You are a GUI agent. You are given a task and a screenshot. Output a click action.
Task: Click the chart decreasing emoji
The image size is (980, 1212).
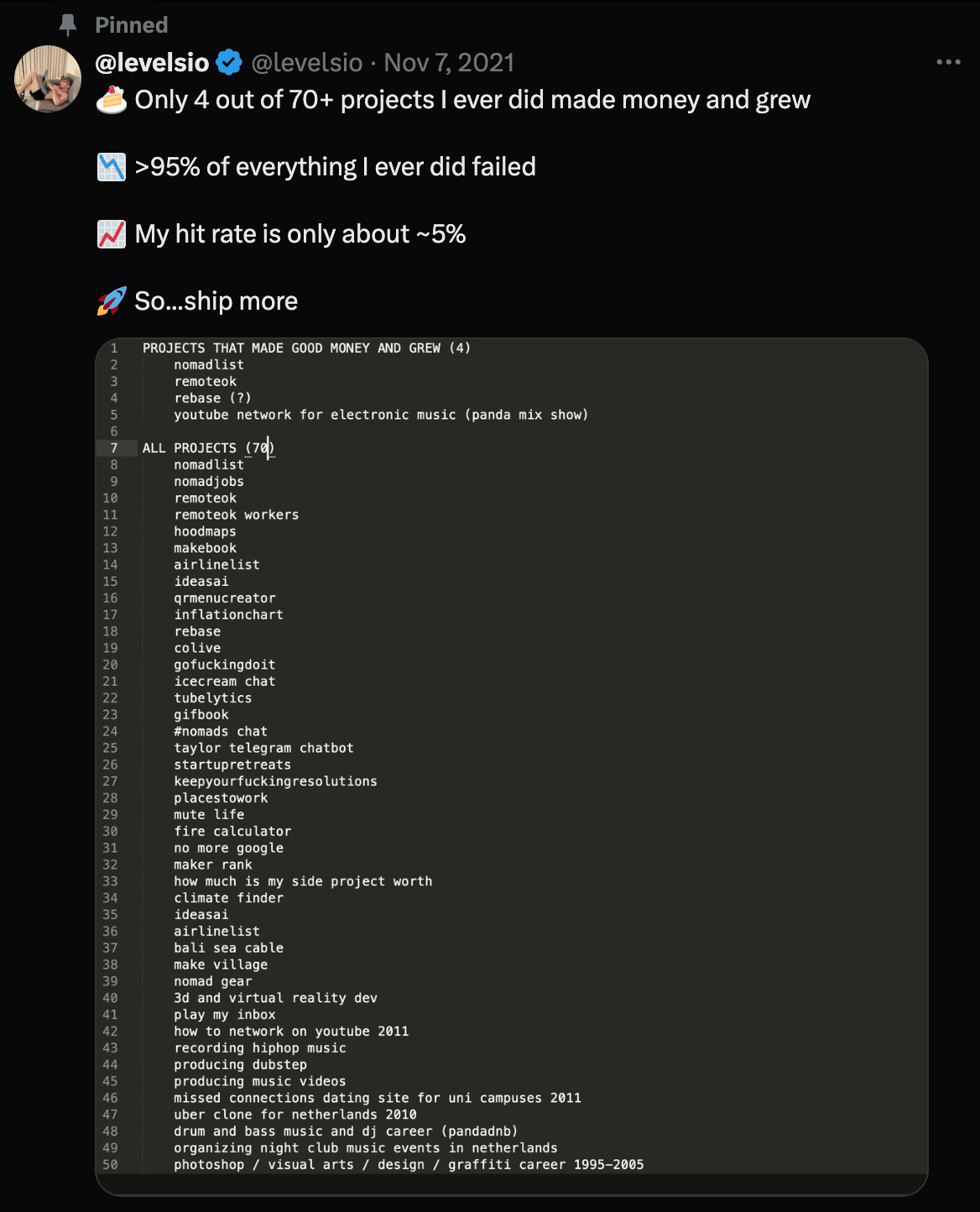[112, 167]
